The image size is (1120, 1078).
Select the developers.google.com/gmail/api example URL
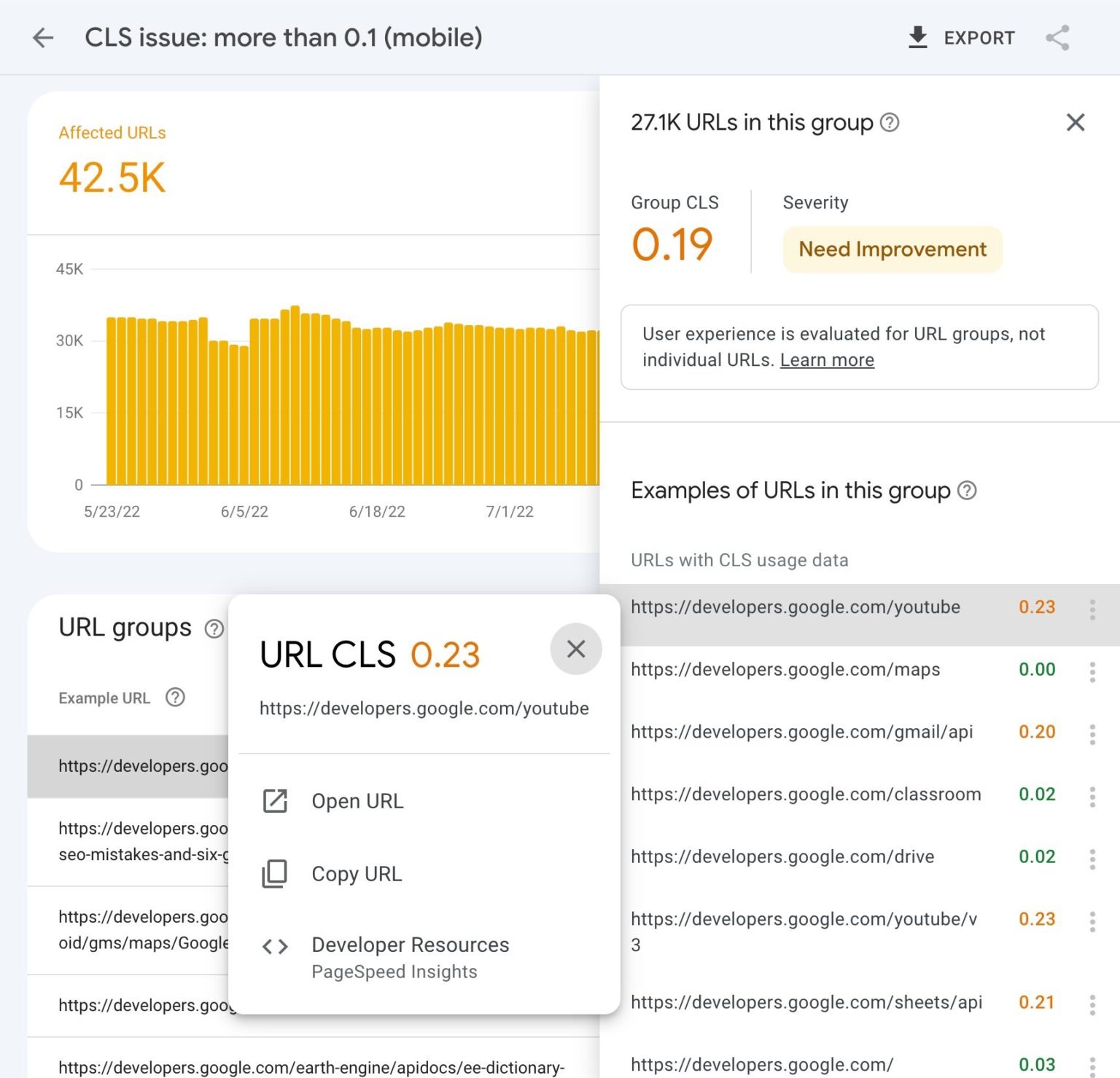point(801,732)
